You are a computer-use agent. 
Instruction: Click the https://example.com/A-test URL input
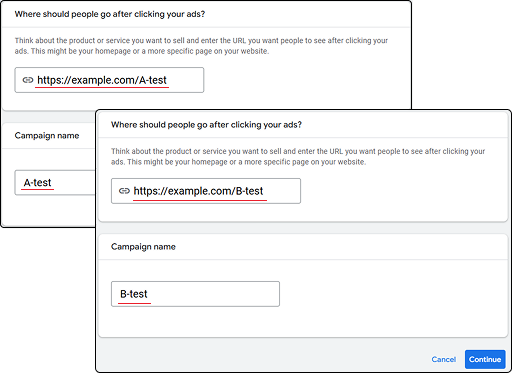coord(109,80)
